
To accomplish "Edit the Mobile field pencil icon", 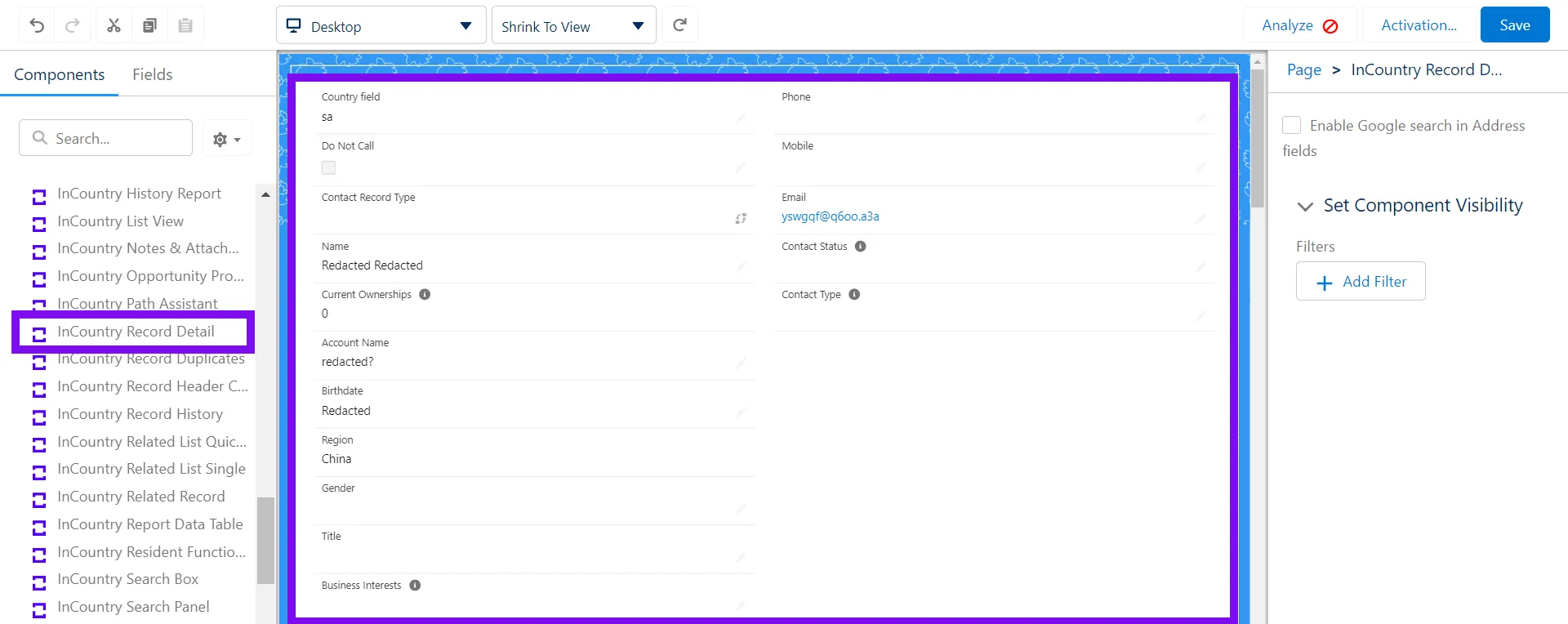I will coord(1201,167).
